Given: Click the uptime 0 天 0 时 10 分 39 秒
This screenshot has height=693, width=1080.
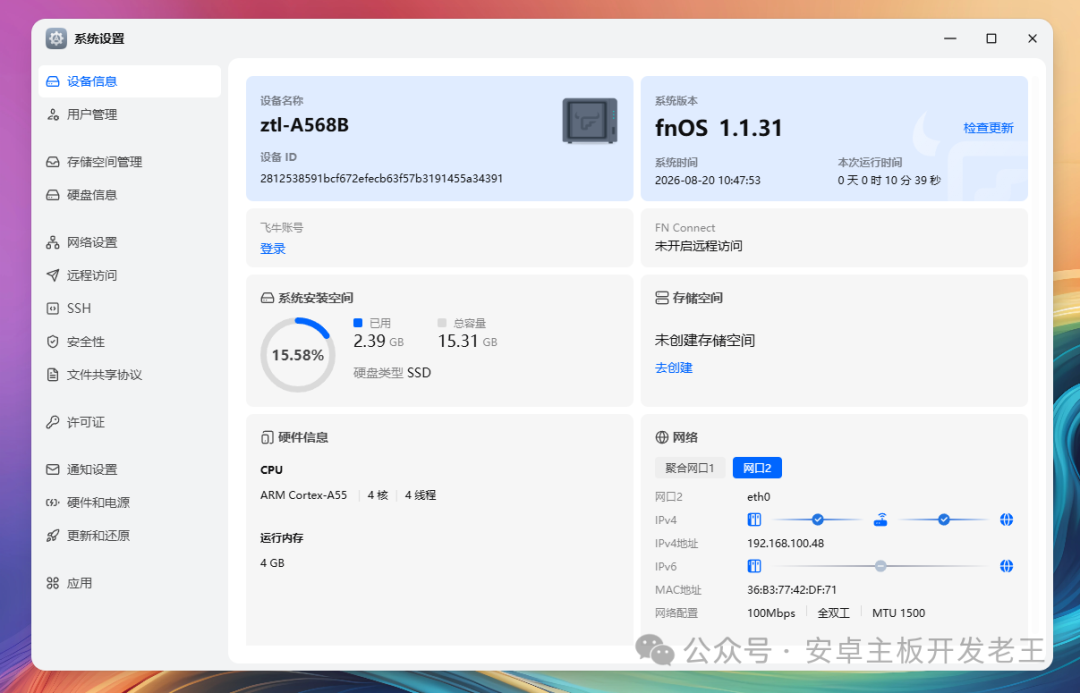Looking at the screenshot, I should [x=889, y=180].
